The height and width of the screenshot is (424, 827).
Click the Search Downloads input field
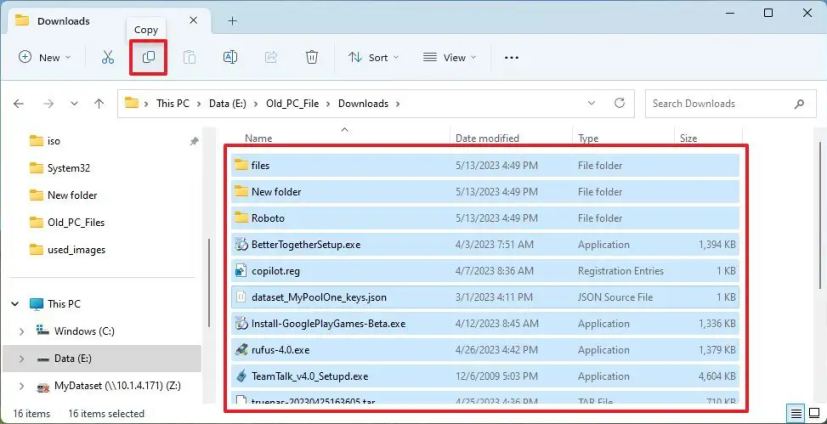click(730, 103)
